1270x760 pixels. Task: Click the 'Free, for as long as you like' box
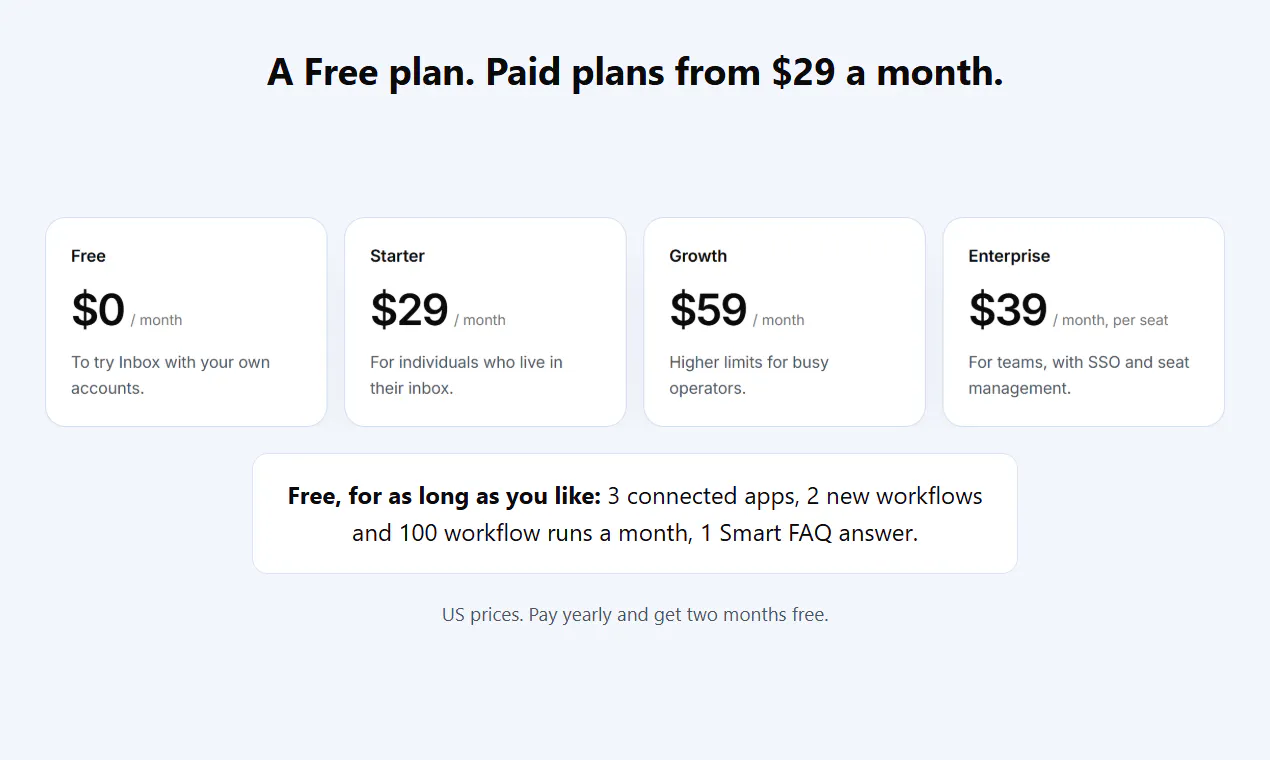click(x=635, y=514)
